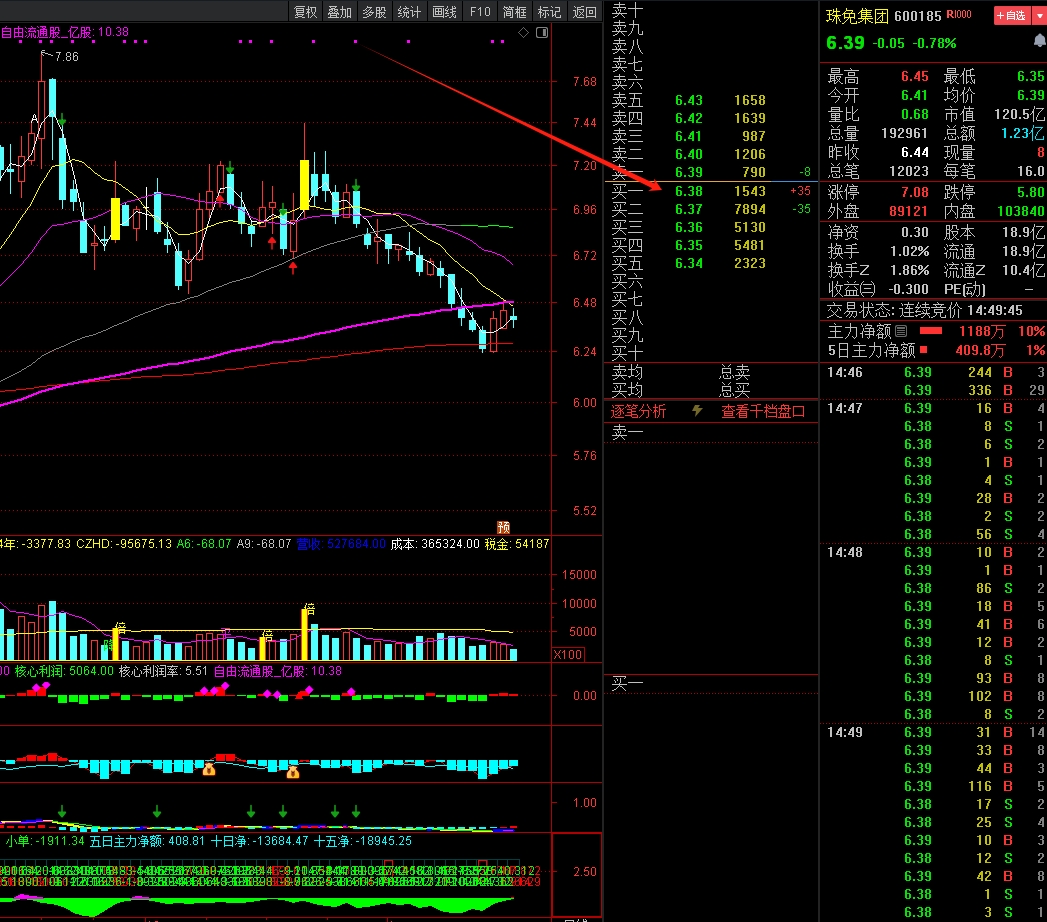Click 返回 to go back

[585, 12]
